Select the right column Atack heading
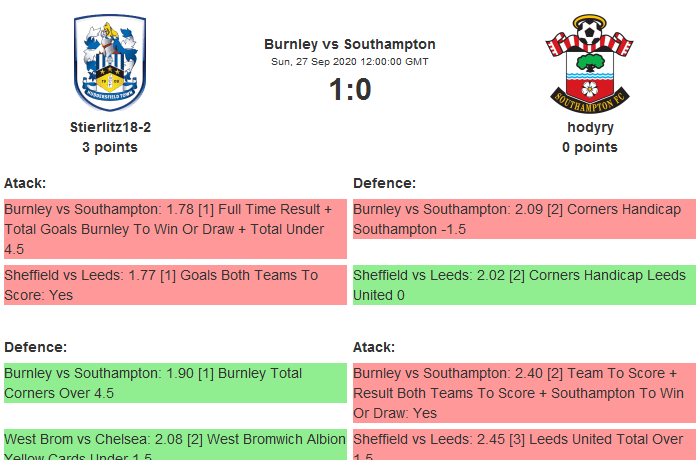700x460 pixels. coord(374,347)
